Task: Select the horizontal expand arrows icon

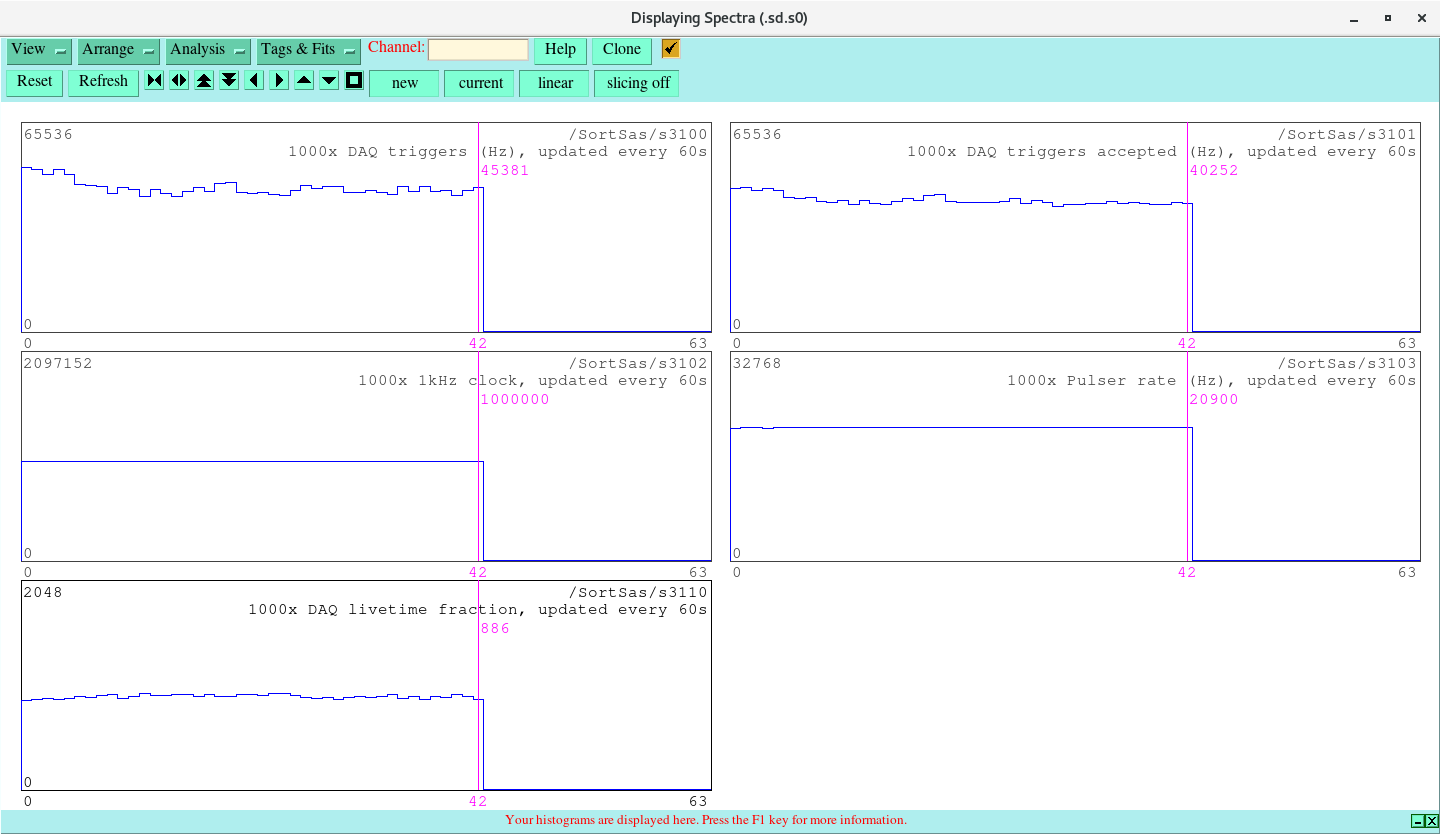Action: pyautogui.click(x=178, y=80)
